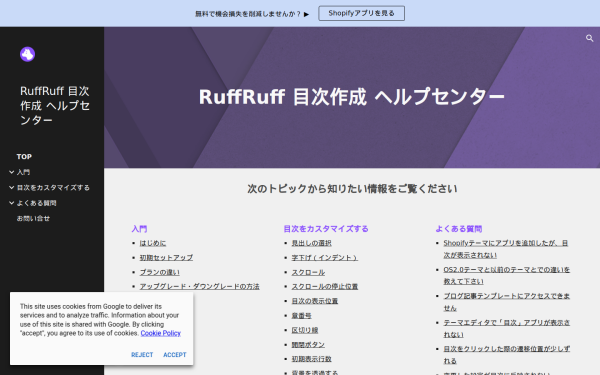Open OS2.0テーマと以前のテーマ FAQ link

pyautogui.click(x=507, y=275)
